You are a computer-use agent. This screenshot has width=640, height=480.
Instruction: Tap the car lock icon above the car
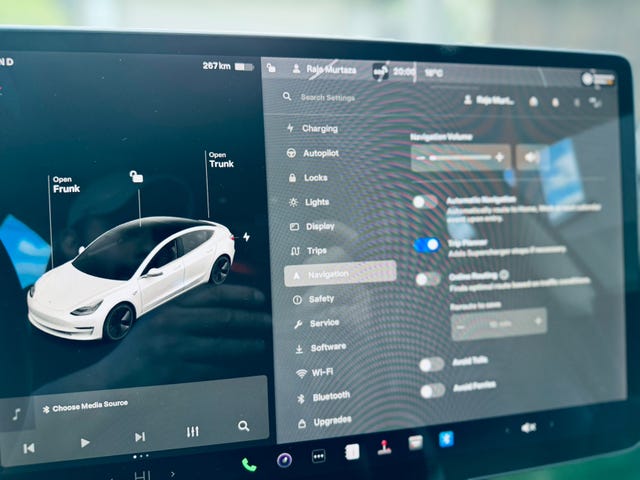(x=136, y=176)
